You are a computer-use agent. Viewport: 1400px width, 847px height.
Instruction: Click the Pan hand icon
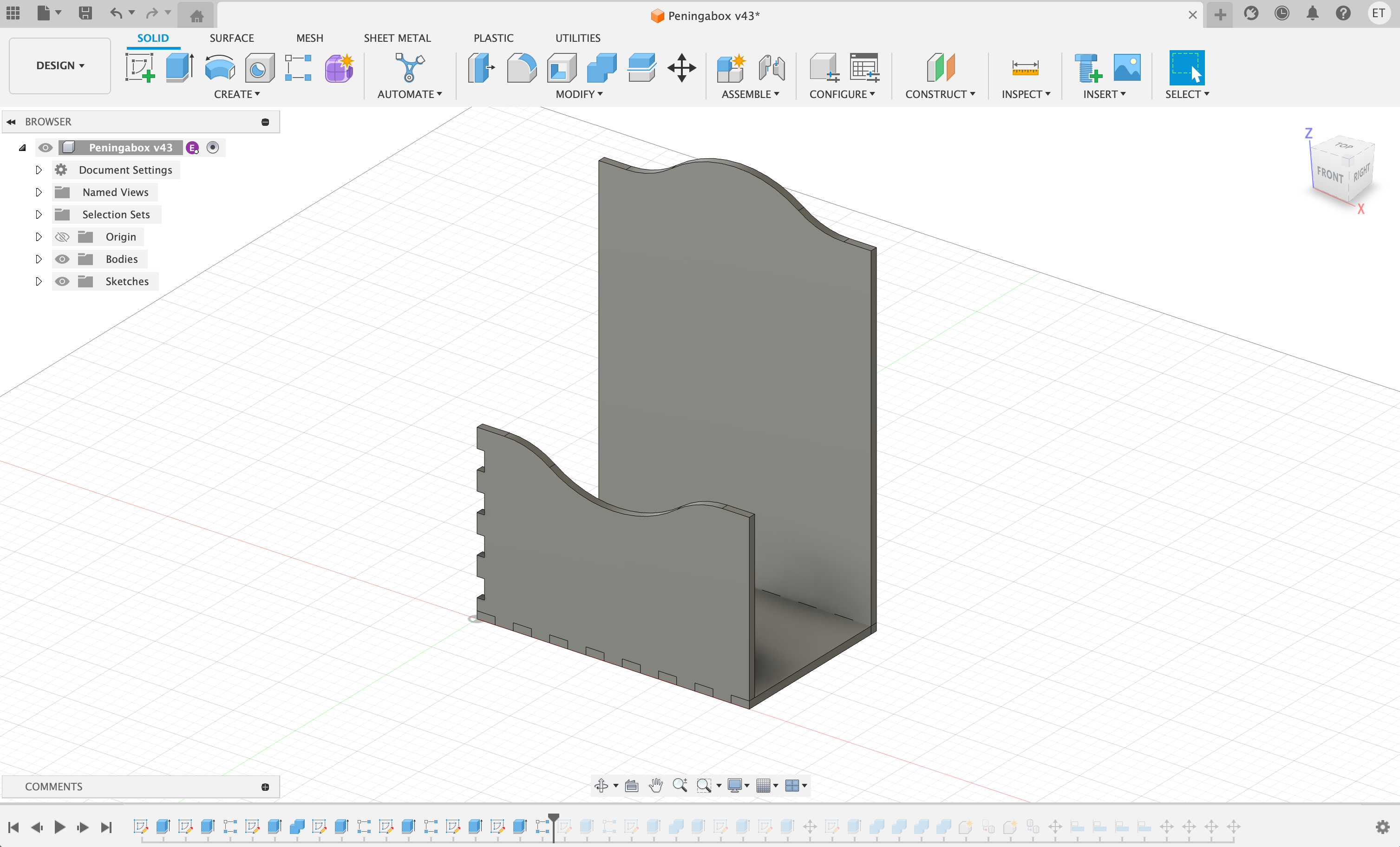point(656,785)
